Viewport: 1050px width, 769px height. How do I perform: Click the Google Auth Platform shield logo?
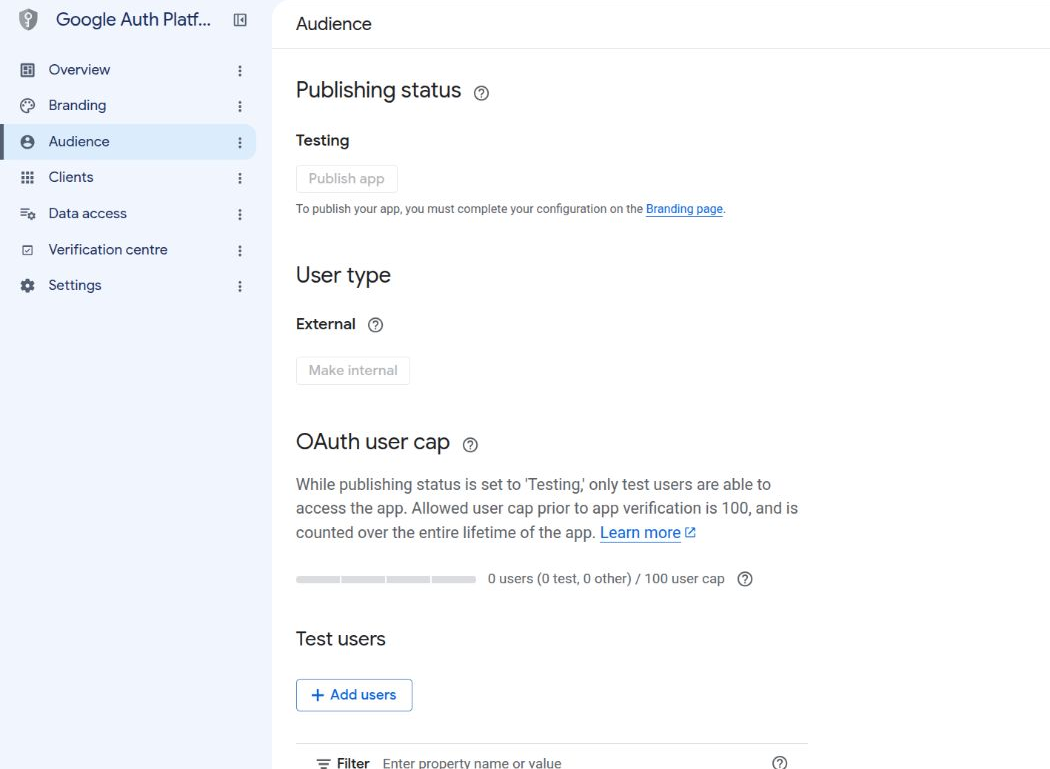point(27,20)
